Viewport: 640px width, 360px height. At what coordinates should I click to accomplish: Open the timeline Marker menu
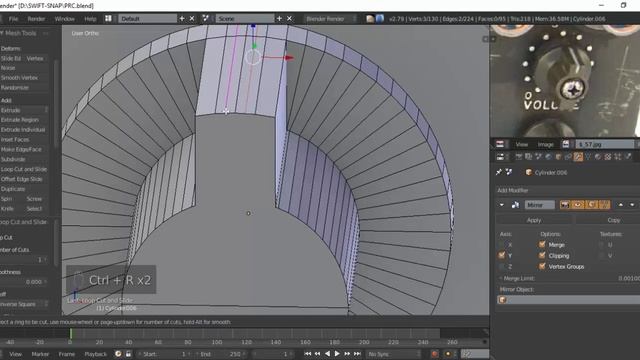point(40,354)
